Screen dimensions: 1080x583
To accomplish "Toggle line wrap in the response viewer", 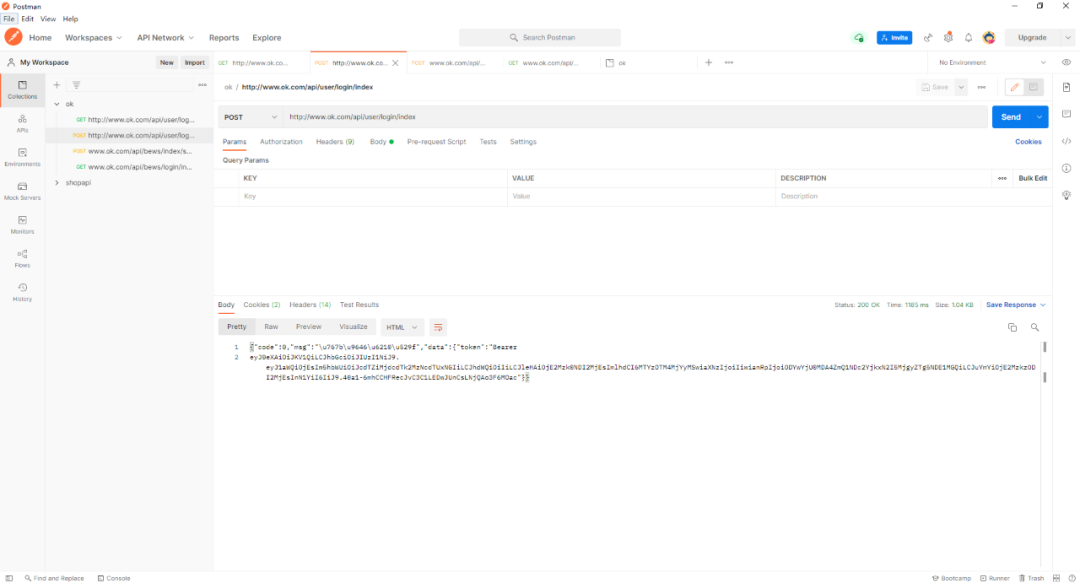I will tap(438, 327).
